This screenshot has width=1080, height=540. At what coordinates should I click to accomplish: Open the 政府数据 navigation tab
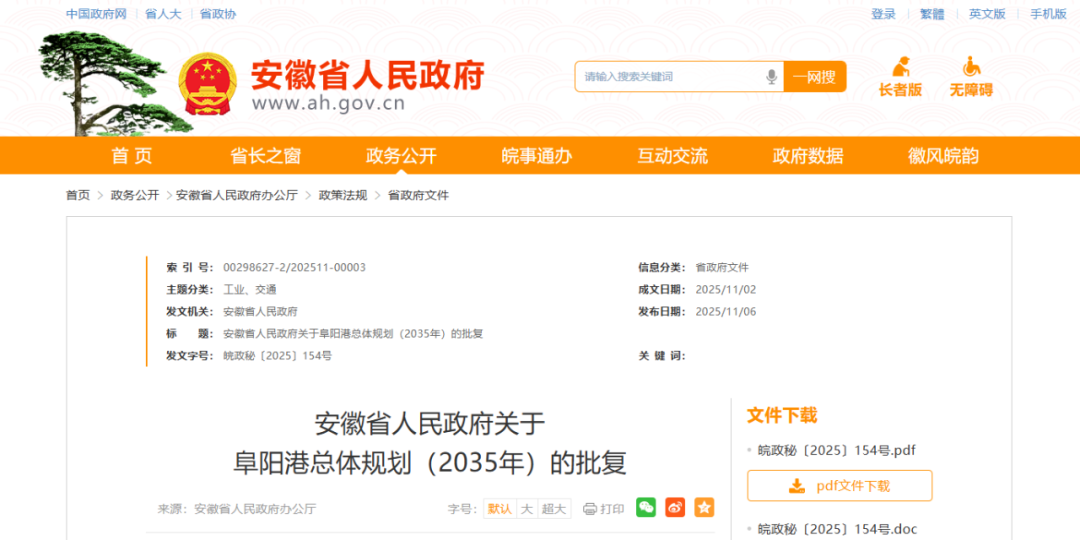click(808, 156)
